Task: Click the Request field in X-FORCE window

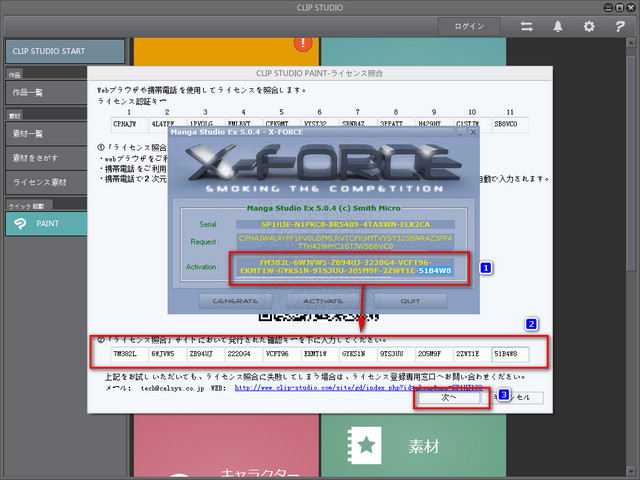Action: pyautogui.click(x=345, y=242)
